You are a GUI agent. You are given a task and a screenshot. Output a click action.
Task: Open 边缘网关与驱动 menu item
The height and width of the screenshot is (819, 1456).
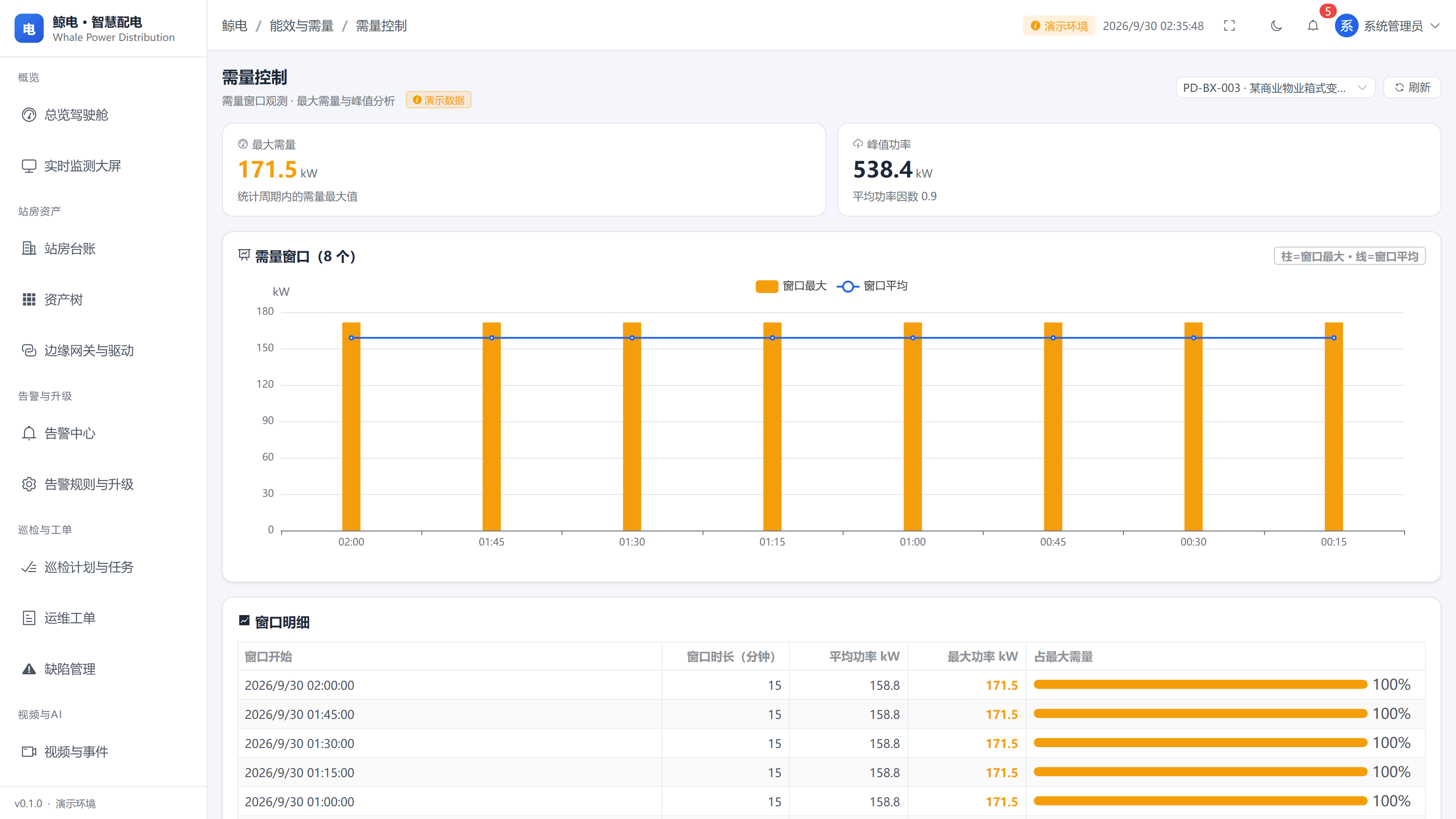tap(103, 350)
